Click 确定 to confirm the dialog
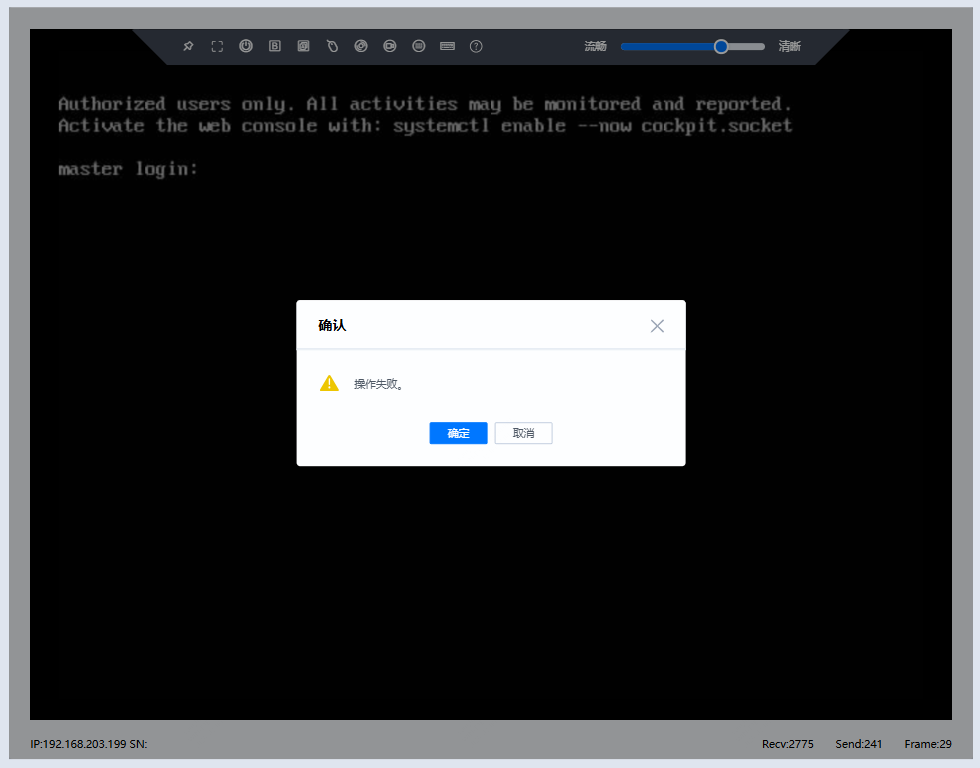 (458, 433)
